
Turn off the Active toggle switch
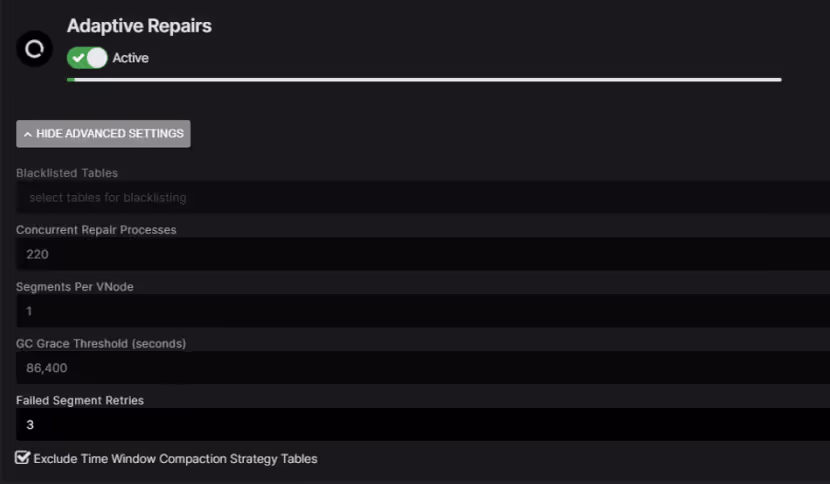[x=87, y=58]
